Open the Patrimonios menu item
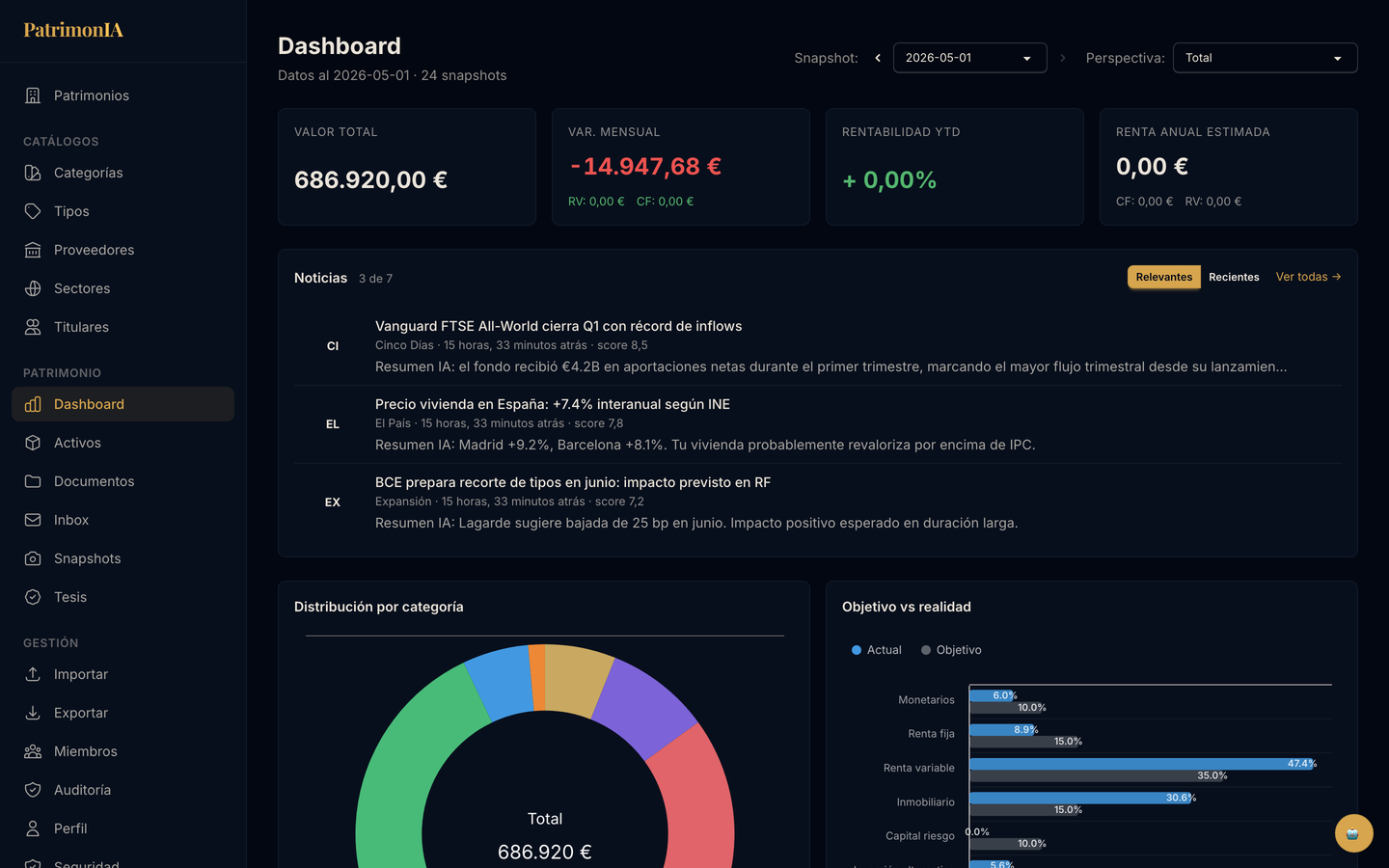1389x868 pixels. click(x=123, y=95)
